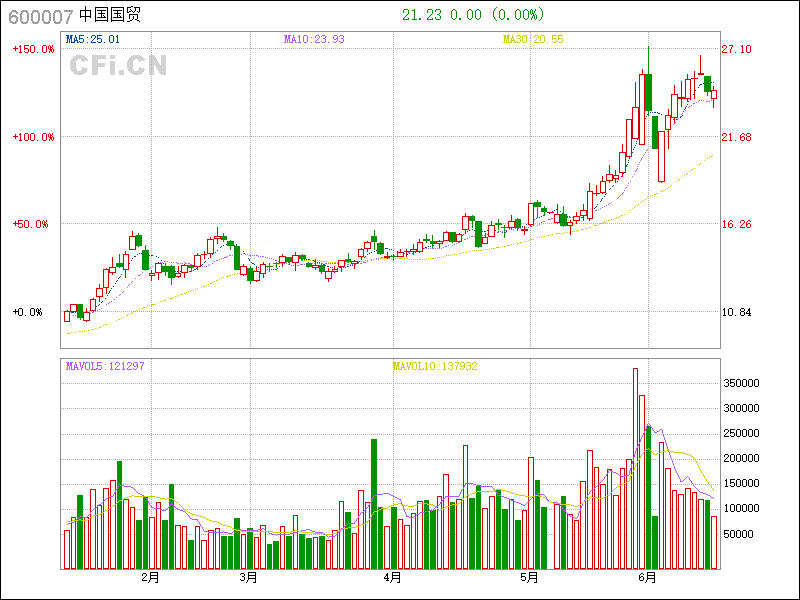The height and width of the screenshot is (600, 800).
Task: Click the stock name 中国国贸
Action: (x=112, y=16)
